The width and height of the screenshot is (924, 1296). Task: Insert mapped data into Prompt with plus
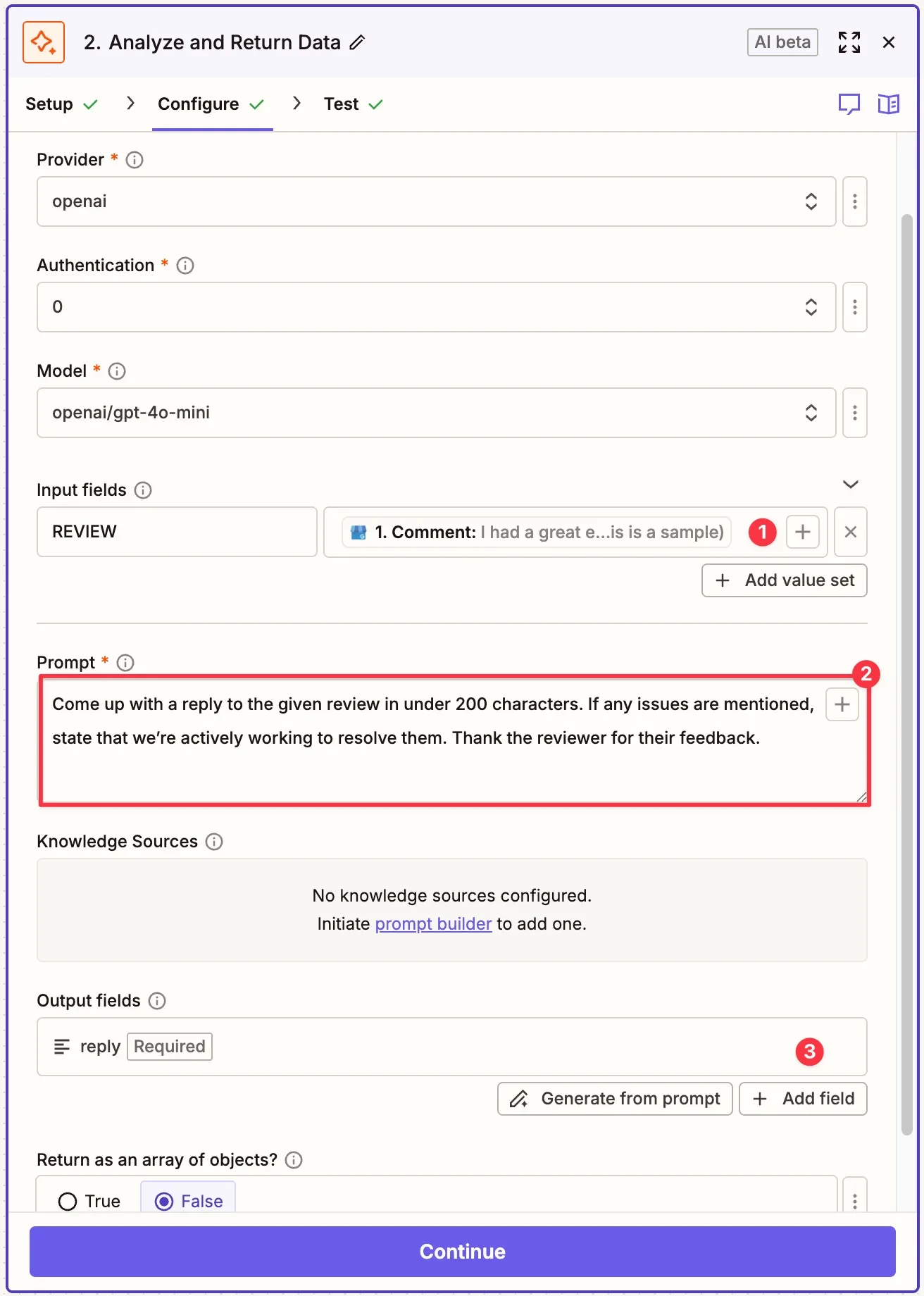tap(842, 704)
